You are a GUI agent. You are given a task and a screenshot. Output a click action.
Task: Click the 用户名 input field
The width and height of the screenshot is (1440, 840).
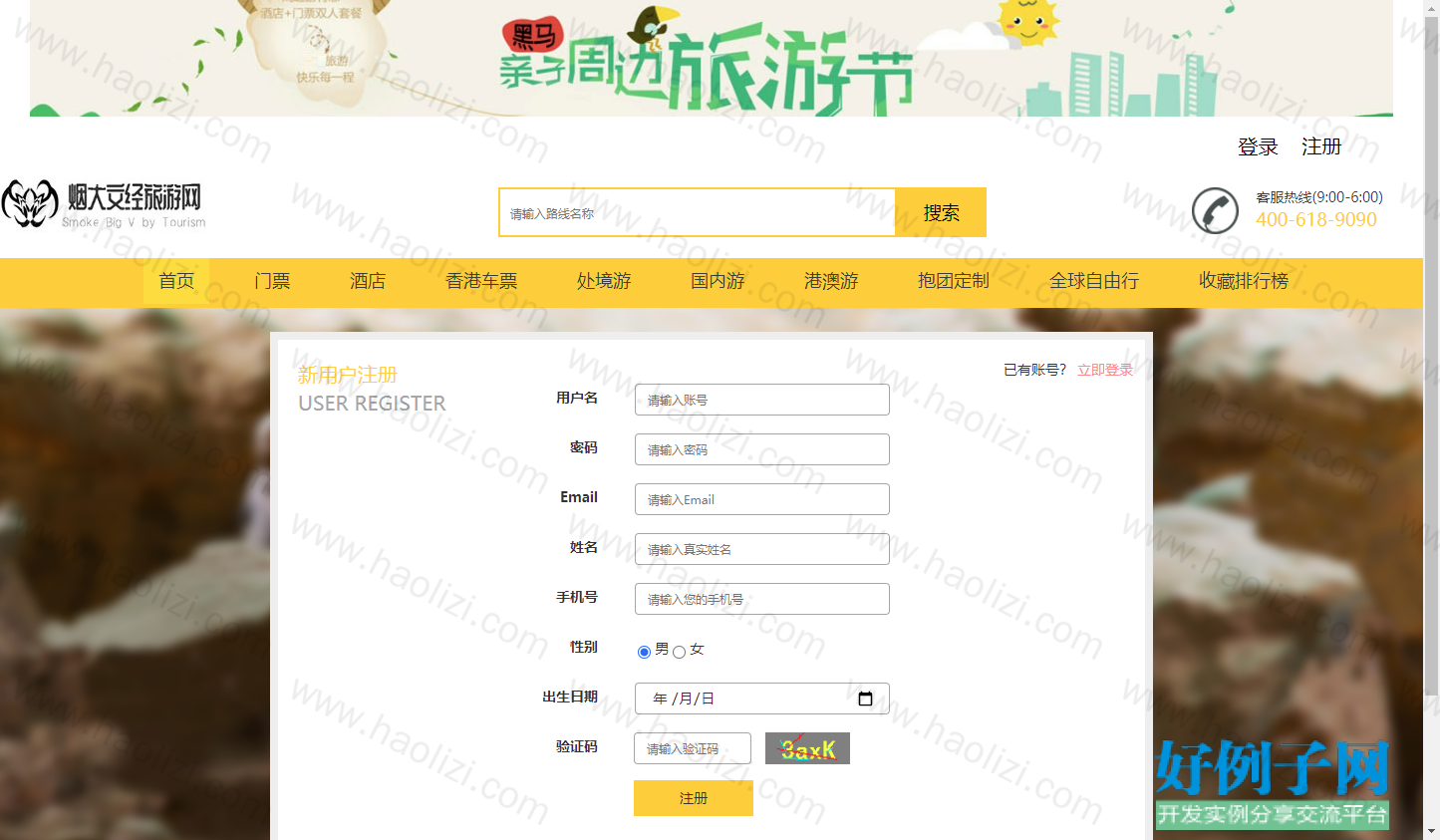tap(762, 400)
